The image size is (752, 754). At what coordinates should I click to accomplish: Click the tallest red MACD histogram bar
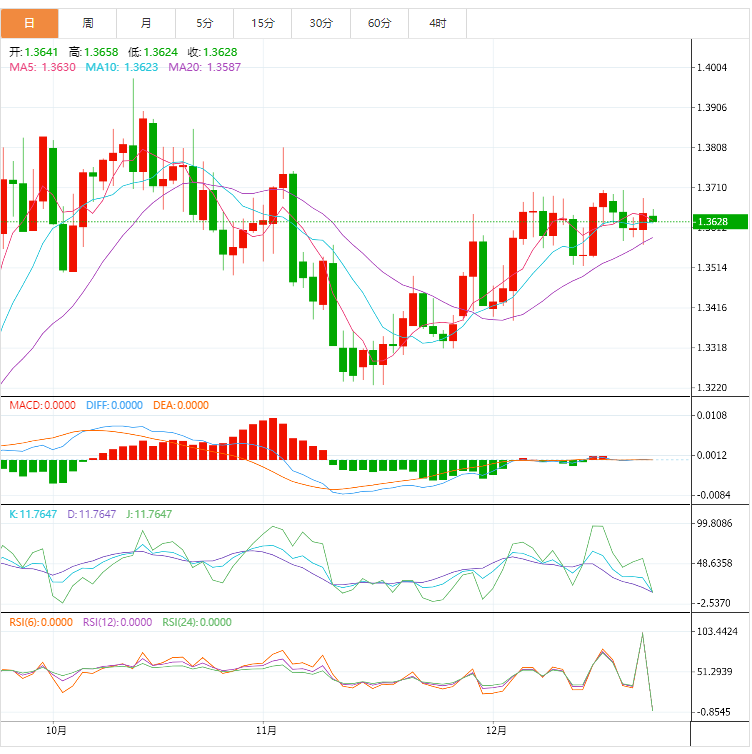(x=273, y=439)
